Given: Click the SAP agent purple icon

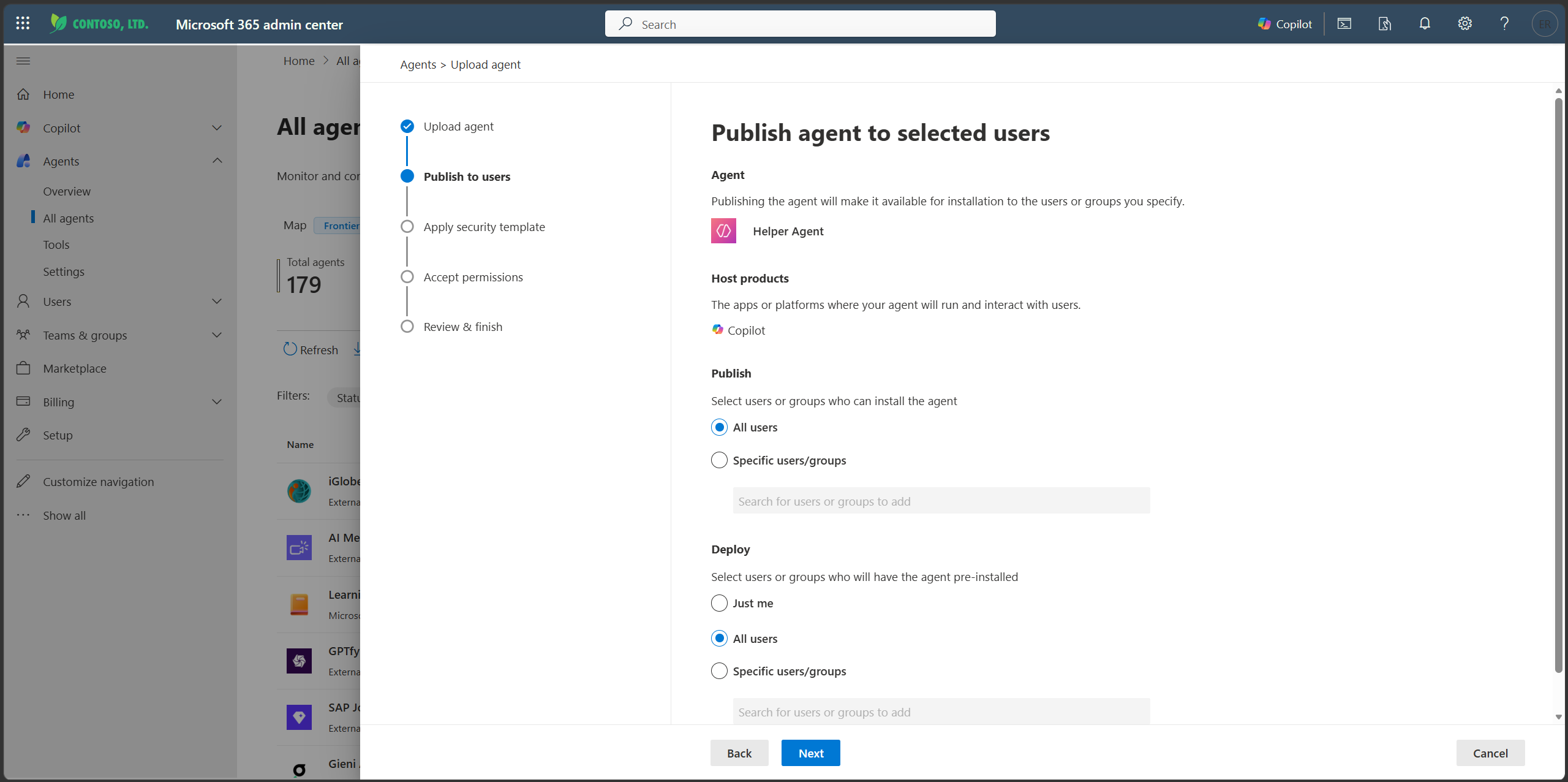Looking at the screenshot, I should pos(299,717).
